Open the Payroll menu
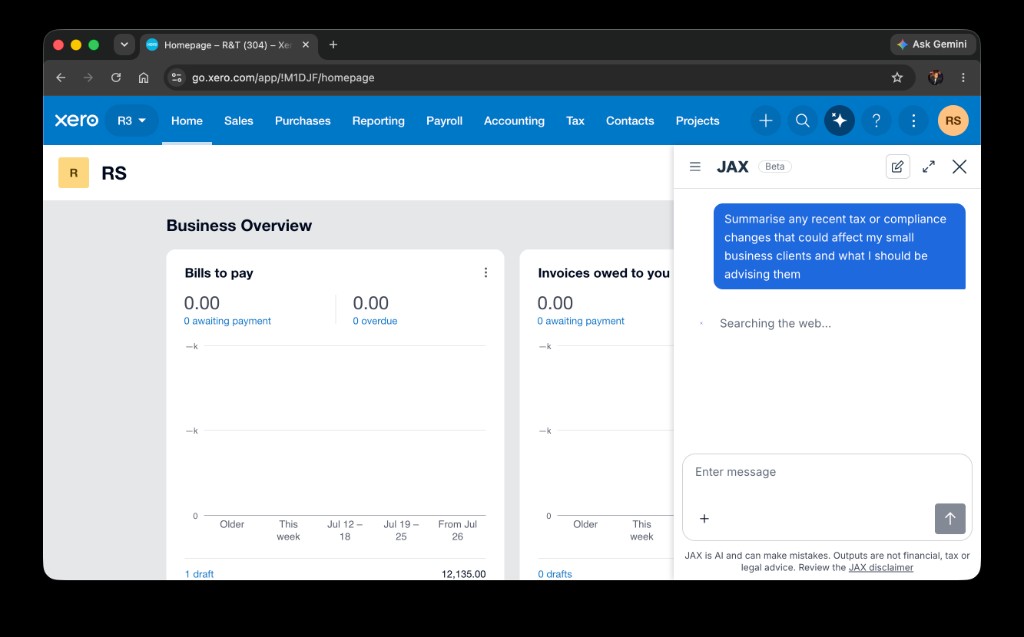Screen dimensions: 1024x637 (444, 121)
